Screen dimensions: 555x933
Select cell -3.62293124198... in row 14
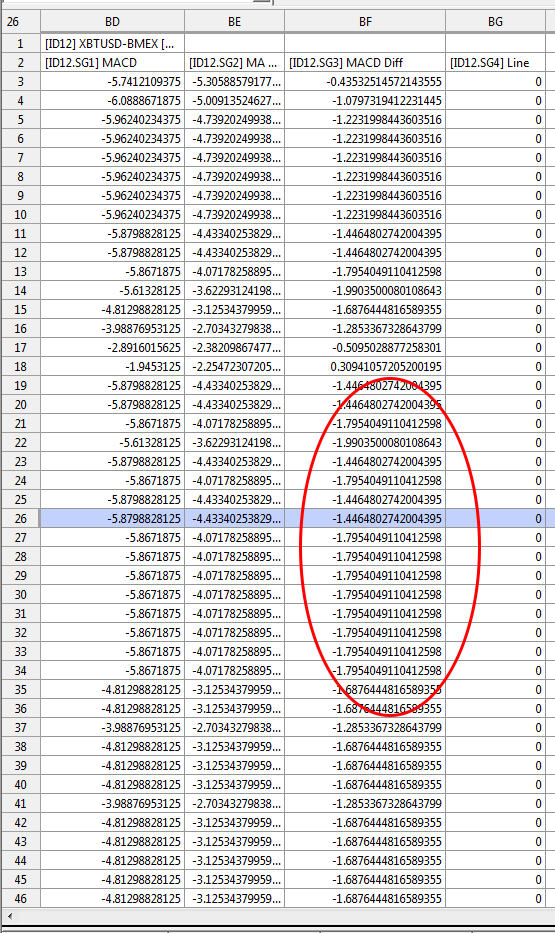tap(234, 290)
